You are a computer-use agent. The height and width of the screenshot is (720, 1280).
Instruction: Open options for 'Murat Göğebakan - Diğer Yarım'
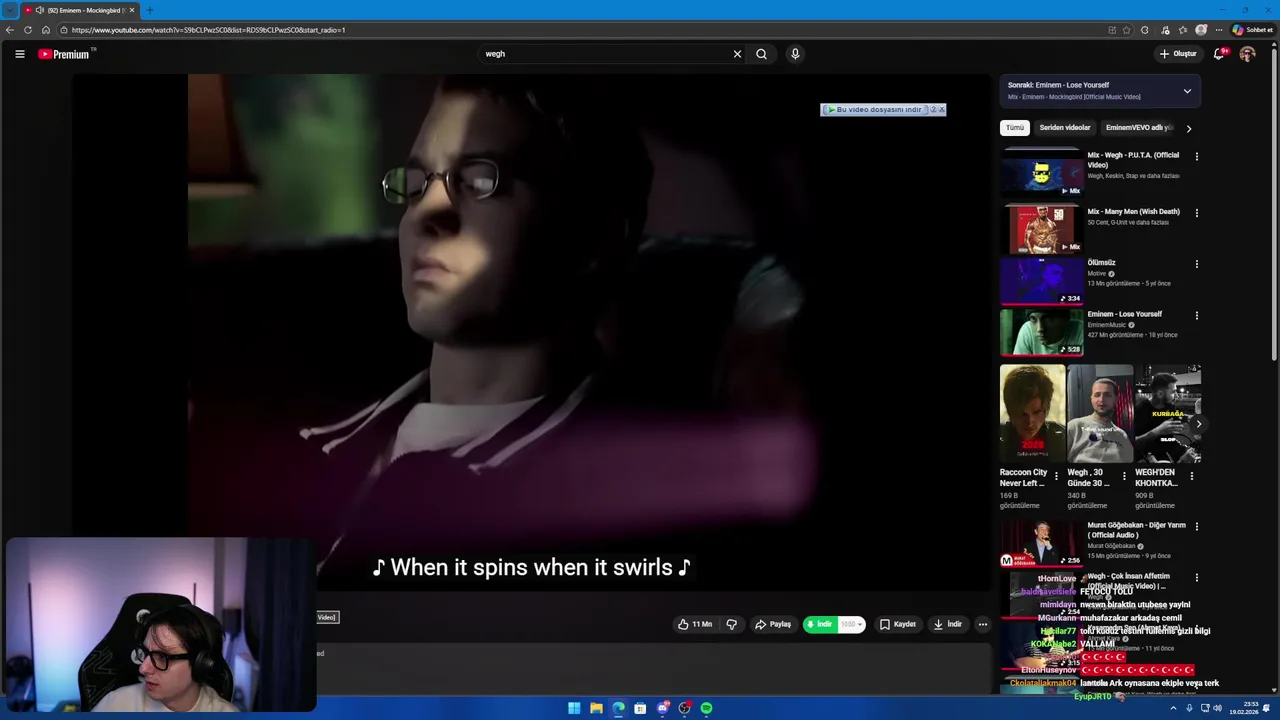tap(1196, 526)
